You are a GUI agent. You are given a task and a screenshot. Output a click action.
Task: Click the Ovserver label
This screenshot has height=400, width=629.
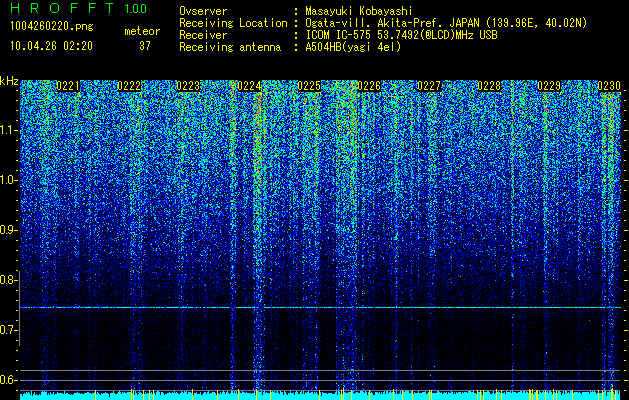tap(203, 11)
